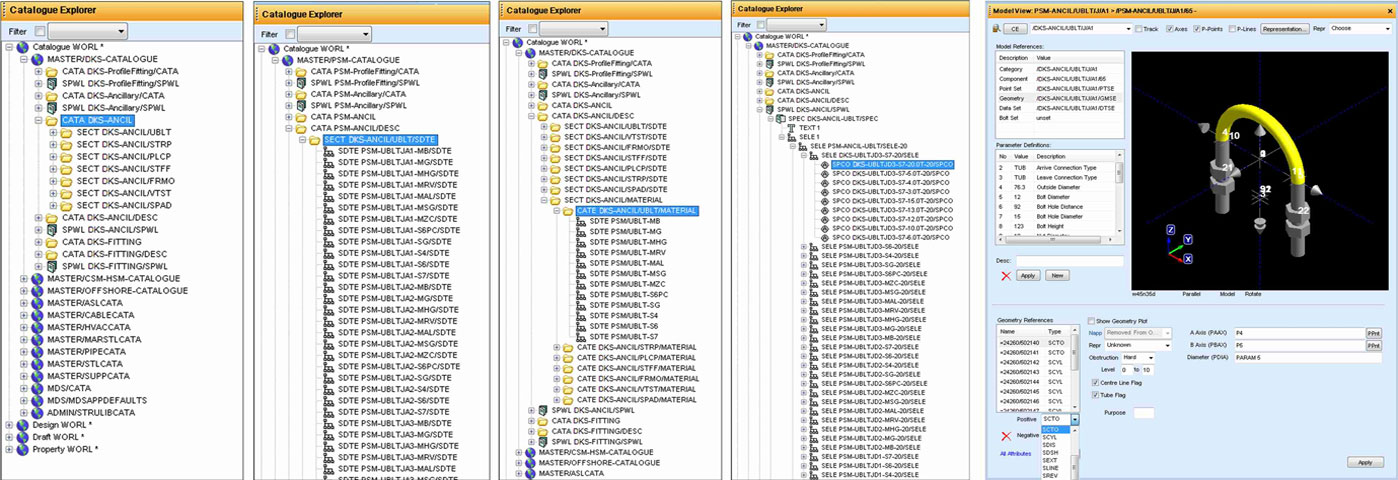This screenshot has width=1398, height=480.
Task: Select SLINE in Positive type dropdown list
Action: (x=1055, y=468)
